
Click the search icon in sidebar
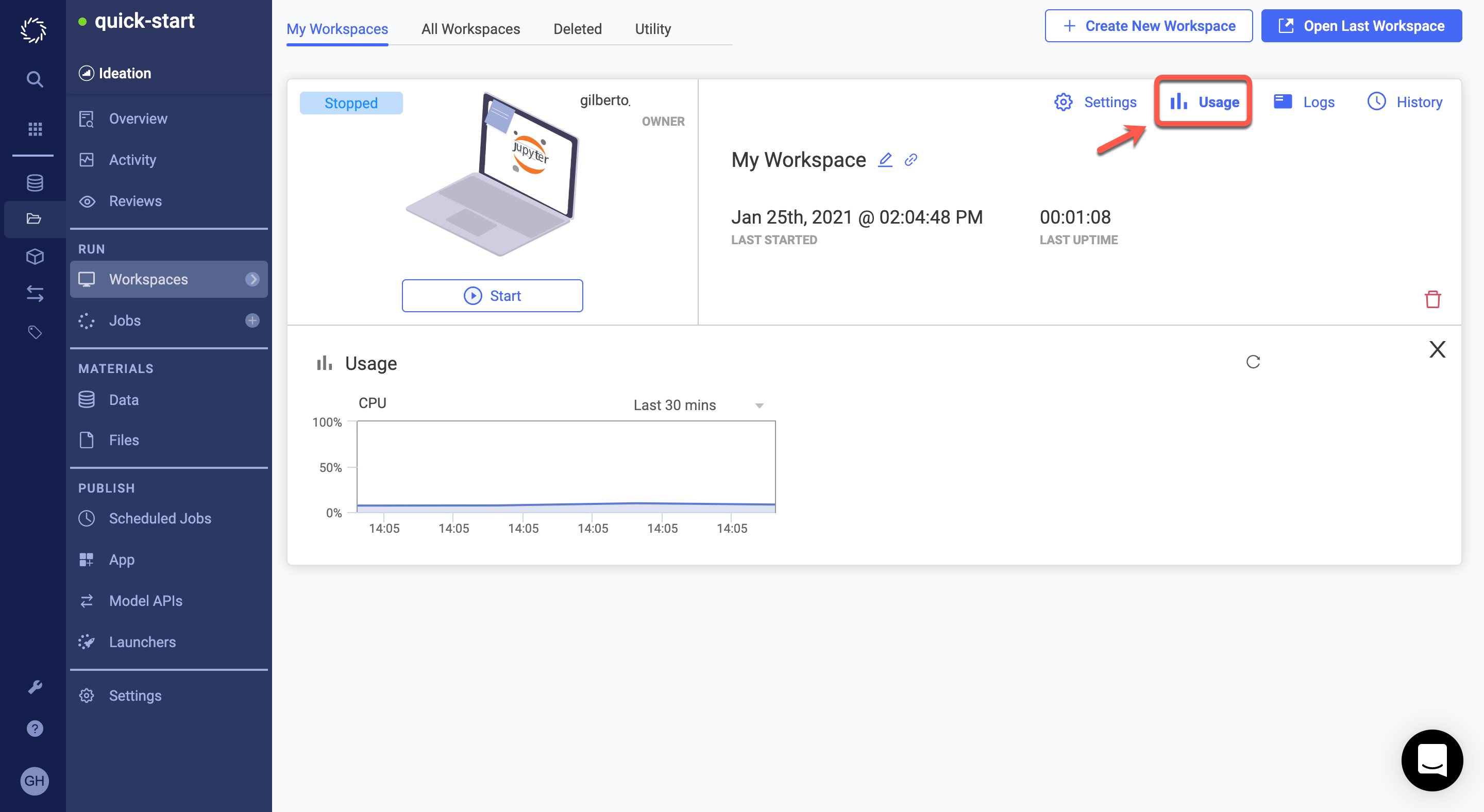[x=33, y=78]
